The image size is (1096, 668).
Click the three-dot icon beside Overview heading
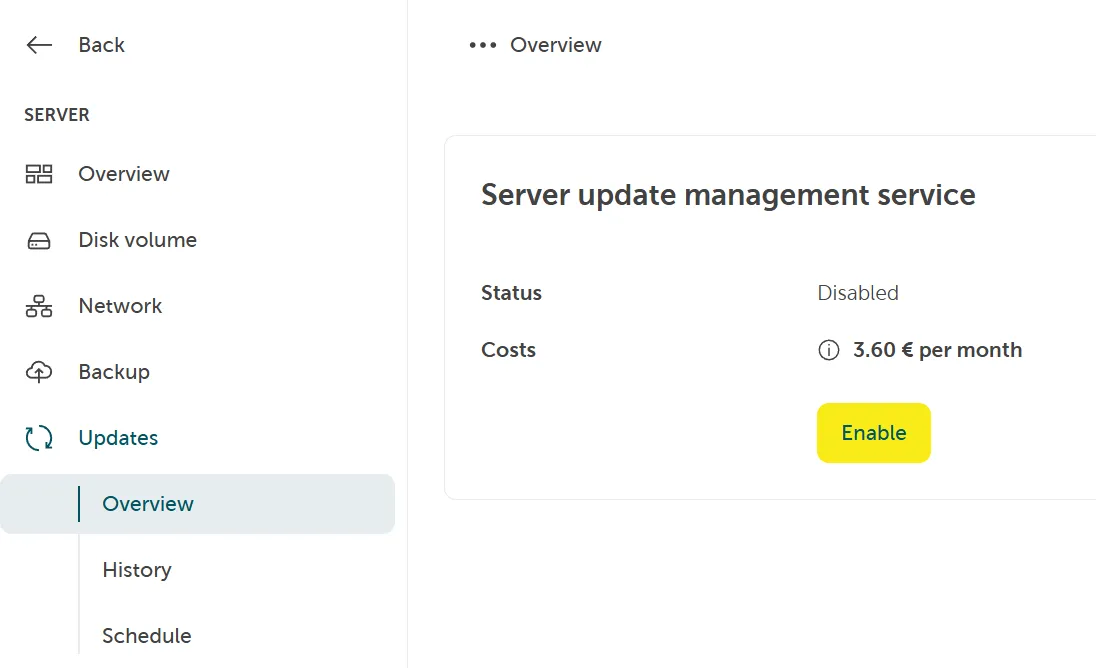point(481,44)
